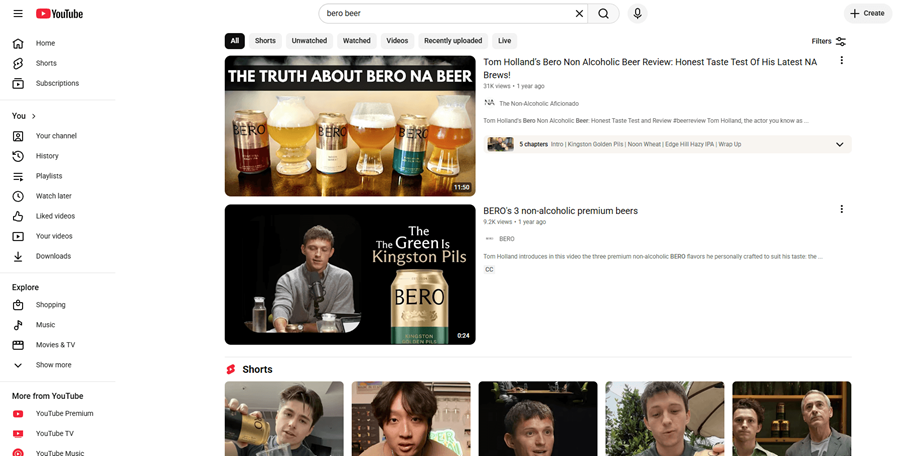Select the Unwatched filter chip

click(x=309, y=41)
